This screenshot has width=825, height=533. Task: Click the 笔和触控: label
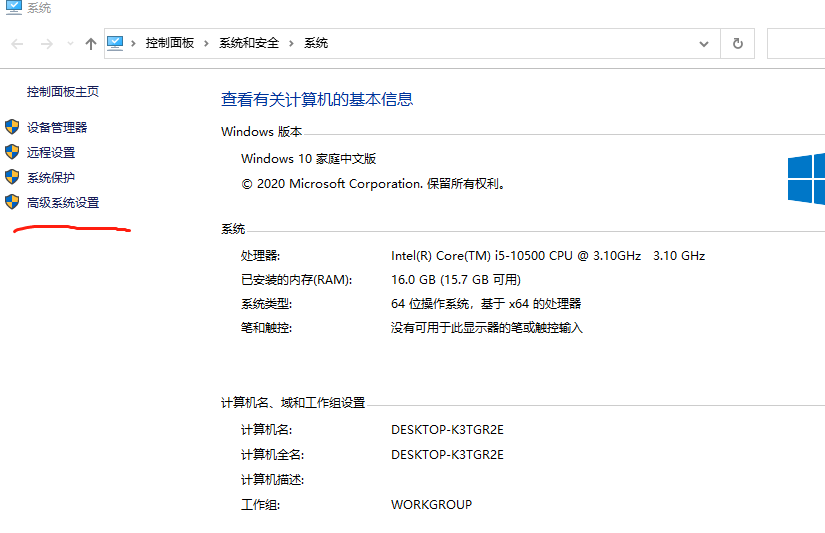tap(266, 328)
